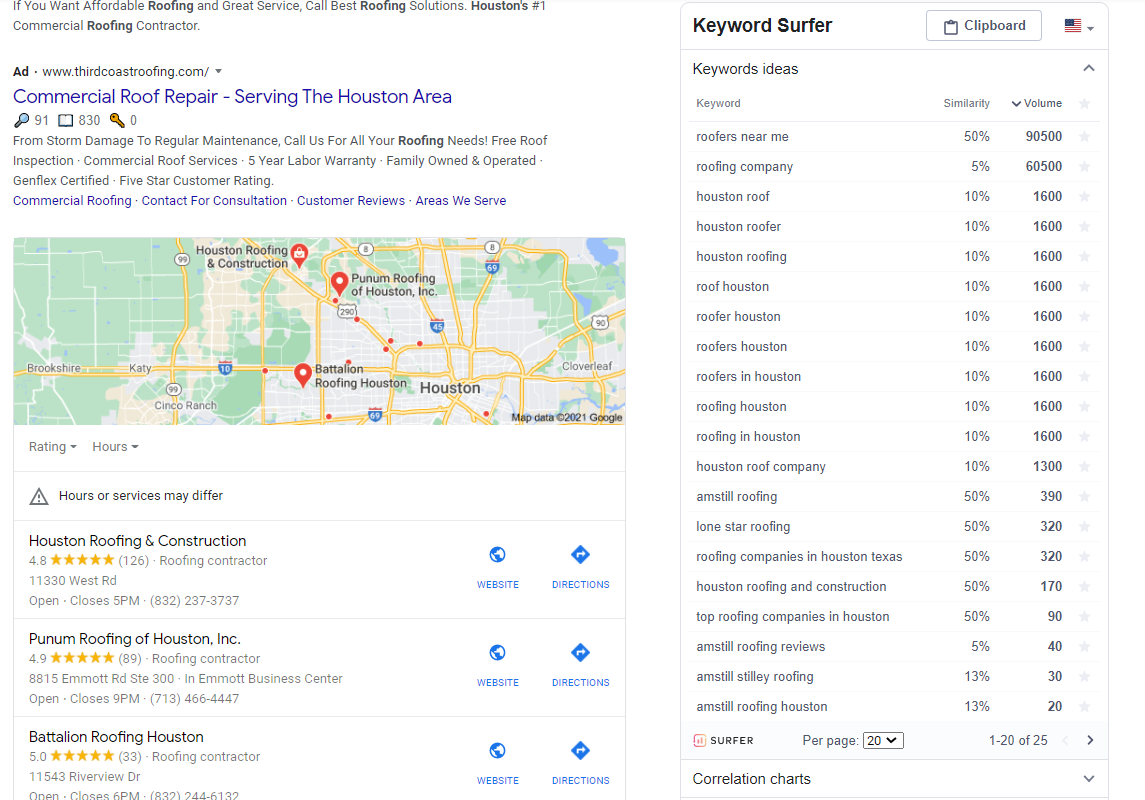Open the Customer Reviews sitelink
The image size is (1145, 800).
point(351,201)
